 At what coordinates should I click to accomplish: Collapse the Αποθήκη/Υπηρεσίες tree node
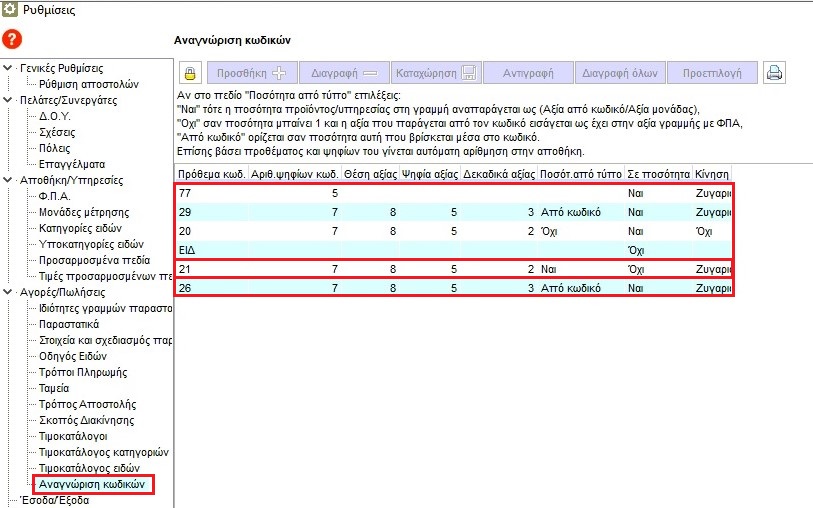tap(8, 180)
